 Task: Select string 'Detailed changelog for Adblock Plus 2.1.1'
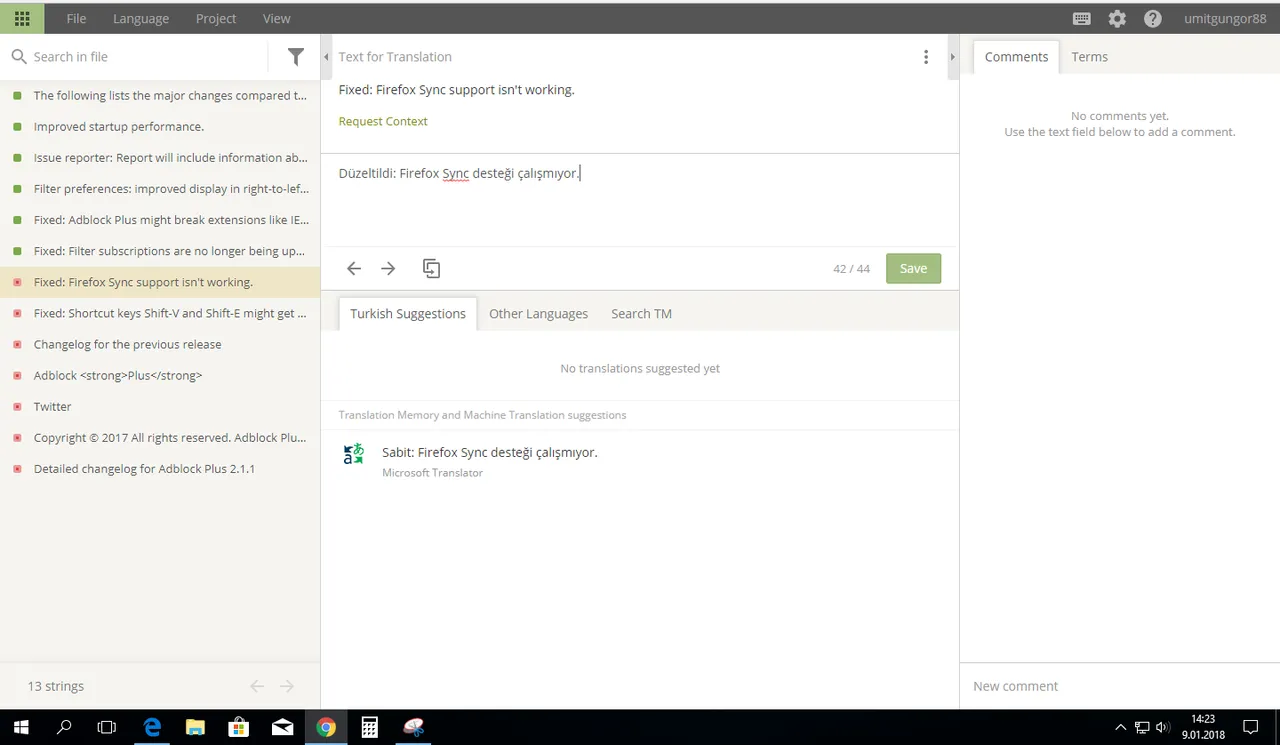(160, 468)
